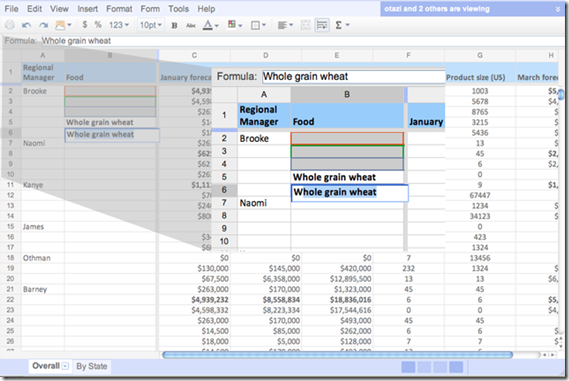Open the text color picker
The image size is (569, 381).
point(210,25)
